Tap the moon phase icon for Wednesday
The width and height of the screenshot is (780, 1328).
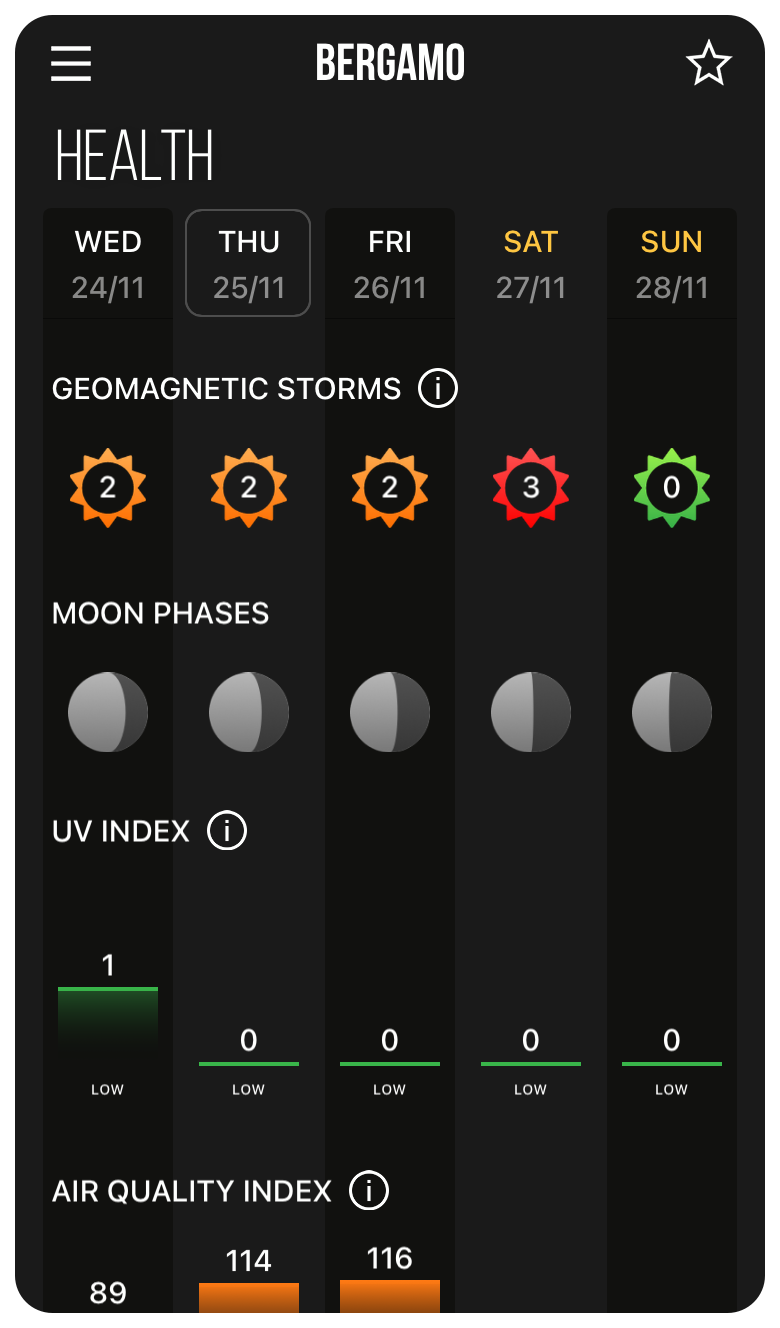[x=107, y=711]
